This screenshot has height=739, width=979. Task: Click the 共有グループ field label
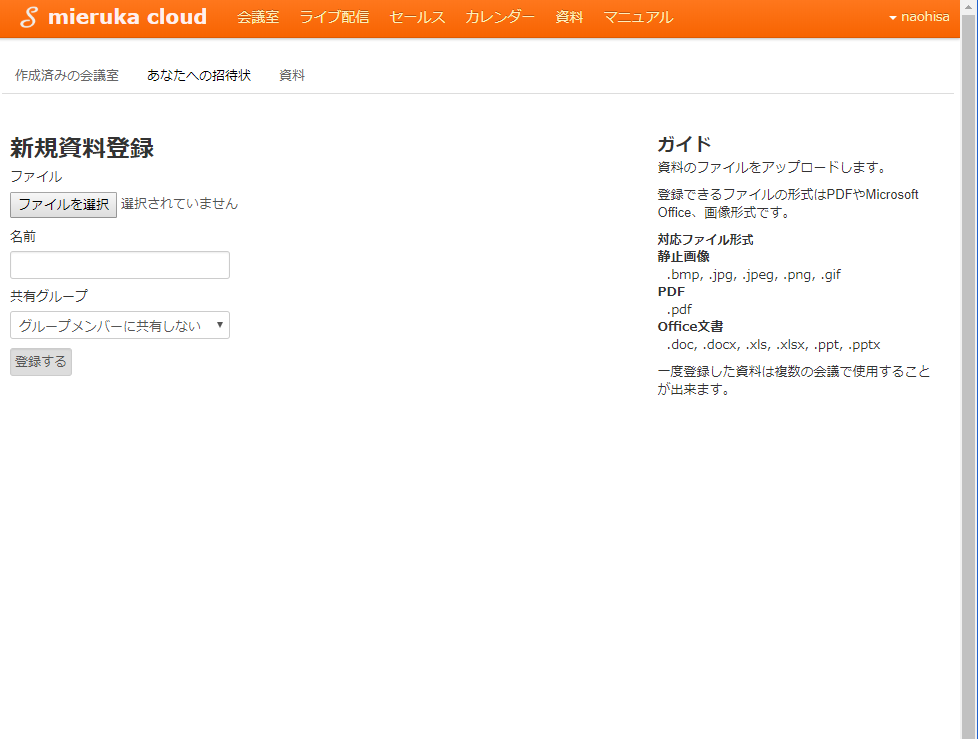click(49, 296)
